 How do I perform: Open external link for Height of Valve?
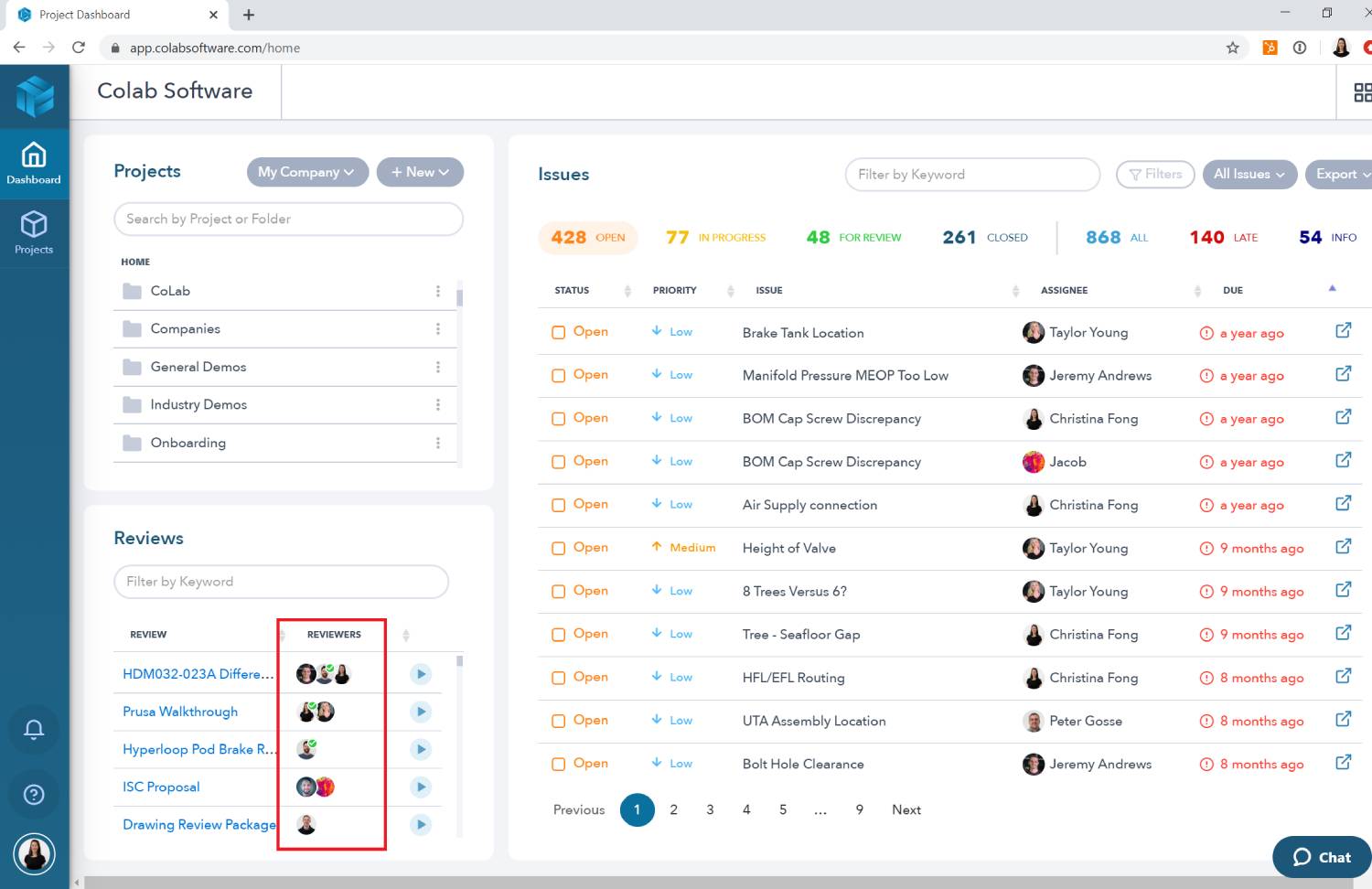click(x=1343, y=546)
